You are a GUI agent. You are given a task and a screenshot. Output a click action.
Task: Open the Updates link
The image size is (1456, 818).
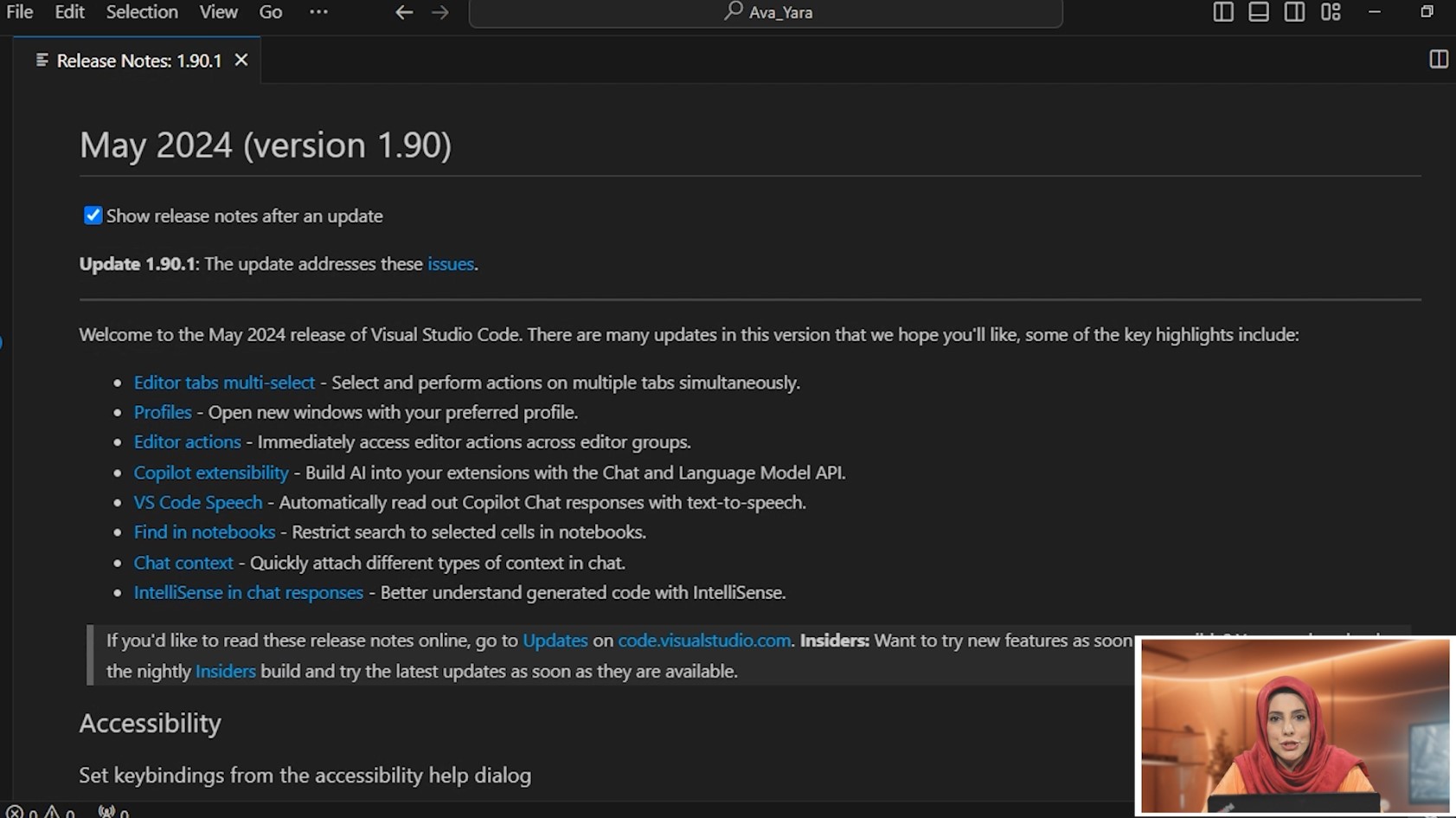[x=555, y=641]
